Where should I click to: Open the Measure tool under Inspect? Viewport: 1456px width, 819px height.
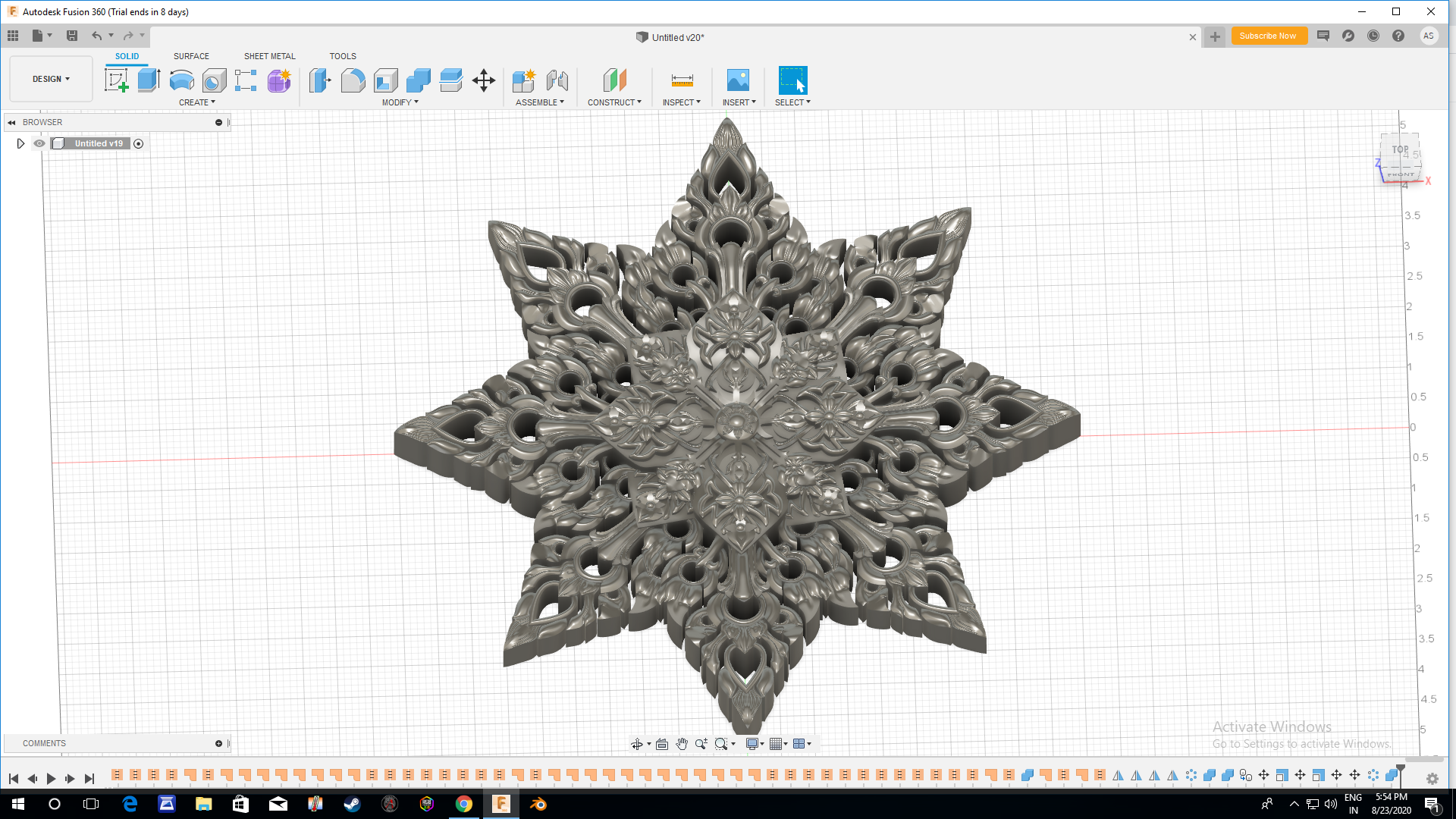click(x=682, y=80)
